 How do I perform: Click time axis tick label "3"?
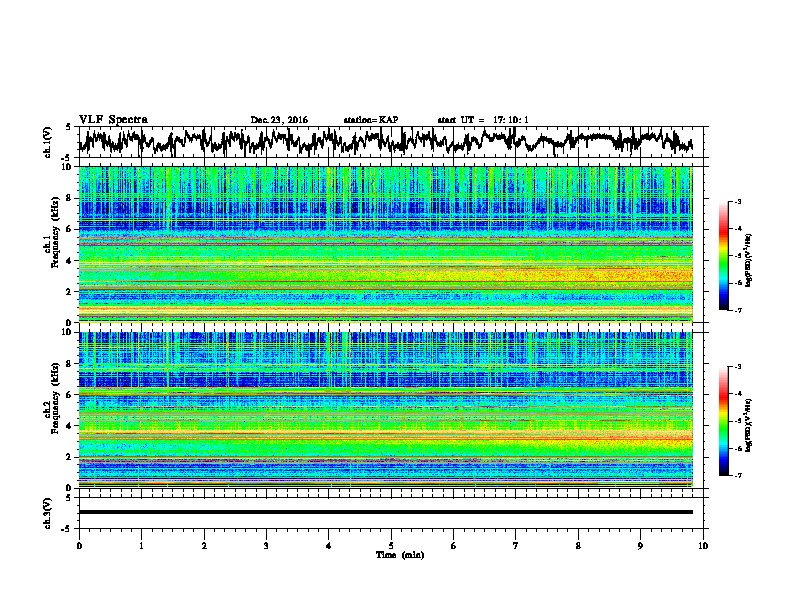coord(266,545)
